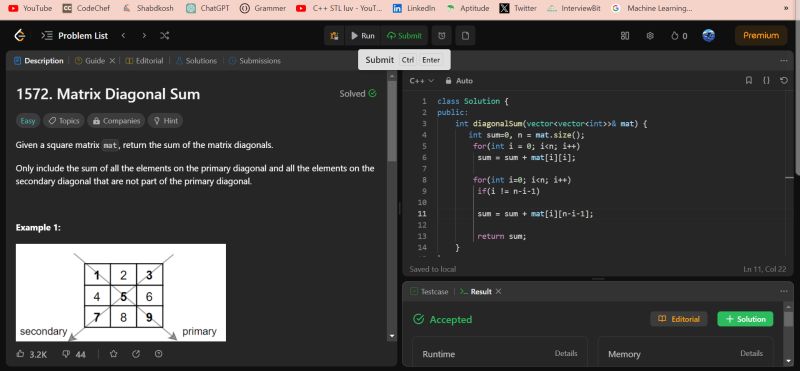Viewport: 800px width, 371px height.
Task: Open the Editorial button in results
Action: tap(679, 319)
